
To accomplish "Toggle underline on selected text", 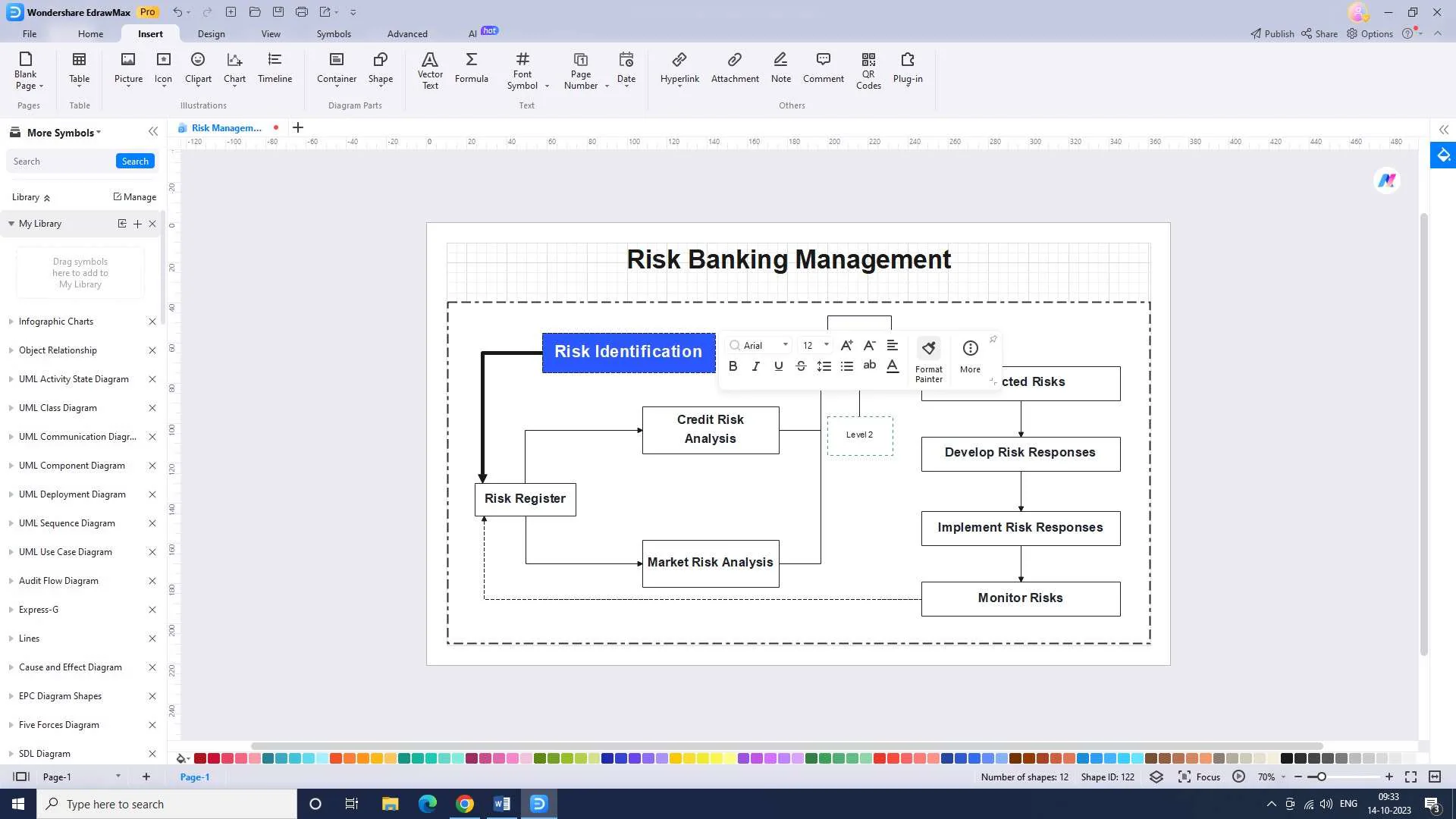I will pos(779,365).
